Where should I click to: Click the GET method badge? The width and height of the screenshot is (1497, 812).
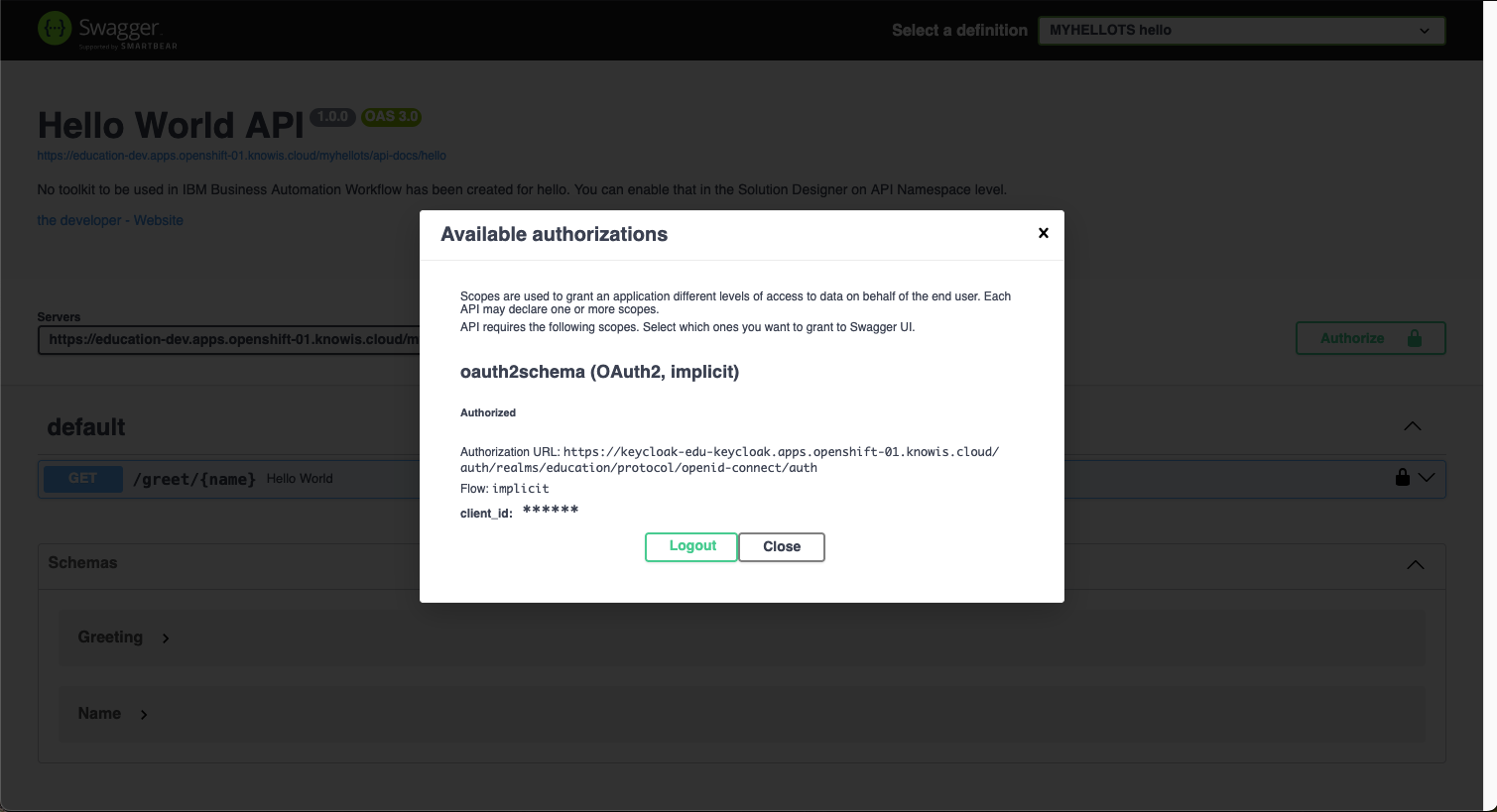[82, 478]
